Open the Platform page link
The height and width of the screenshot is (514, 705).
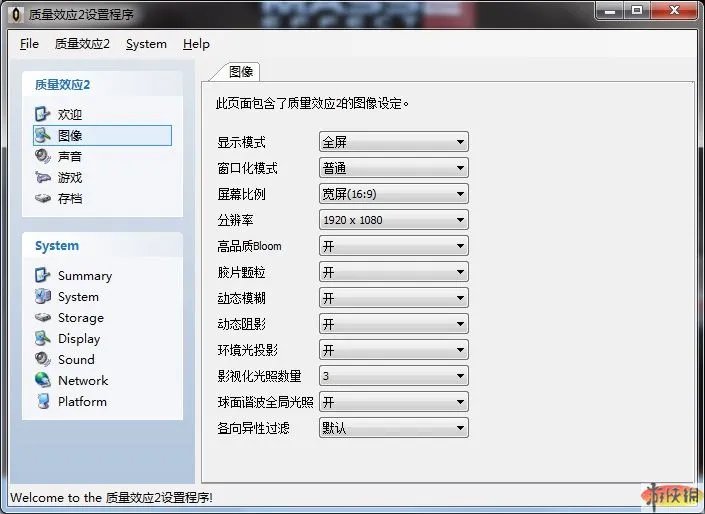82,402
